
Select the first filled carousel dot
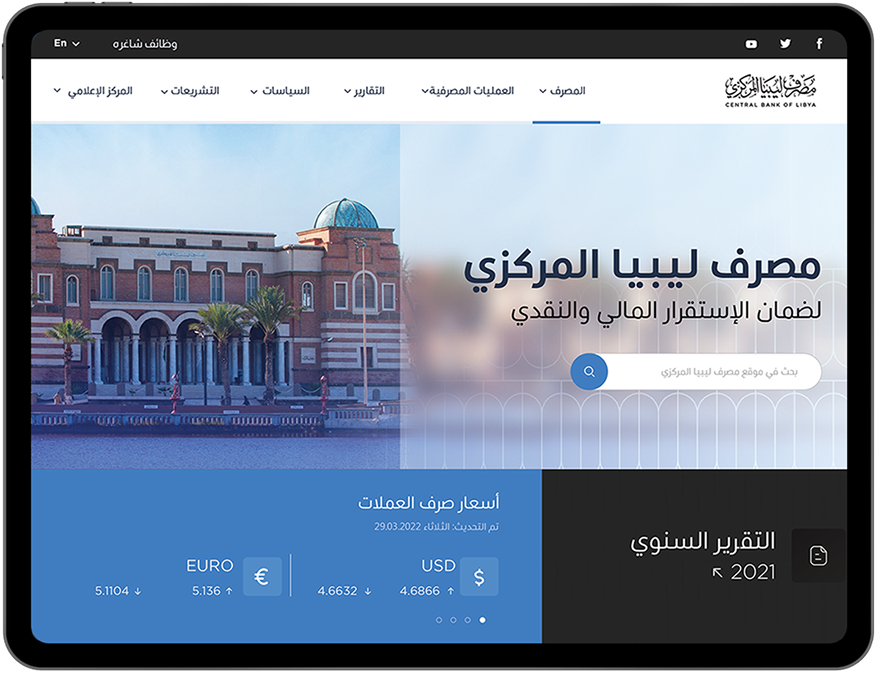483,620
